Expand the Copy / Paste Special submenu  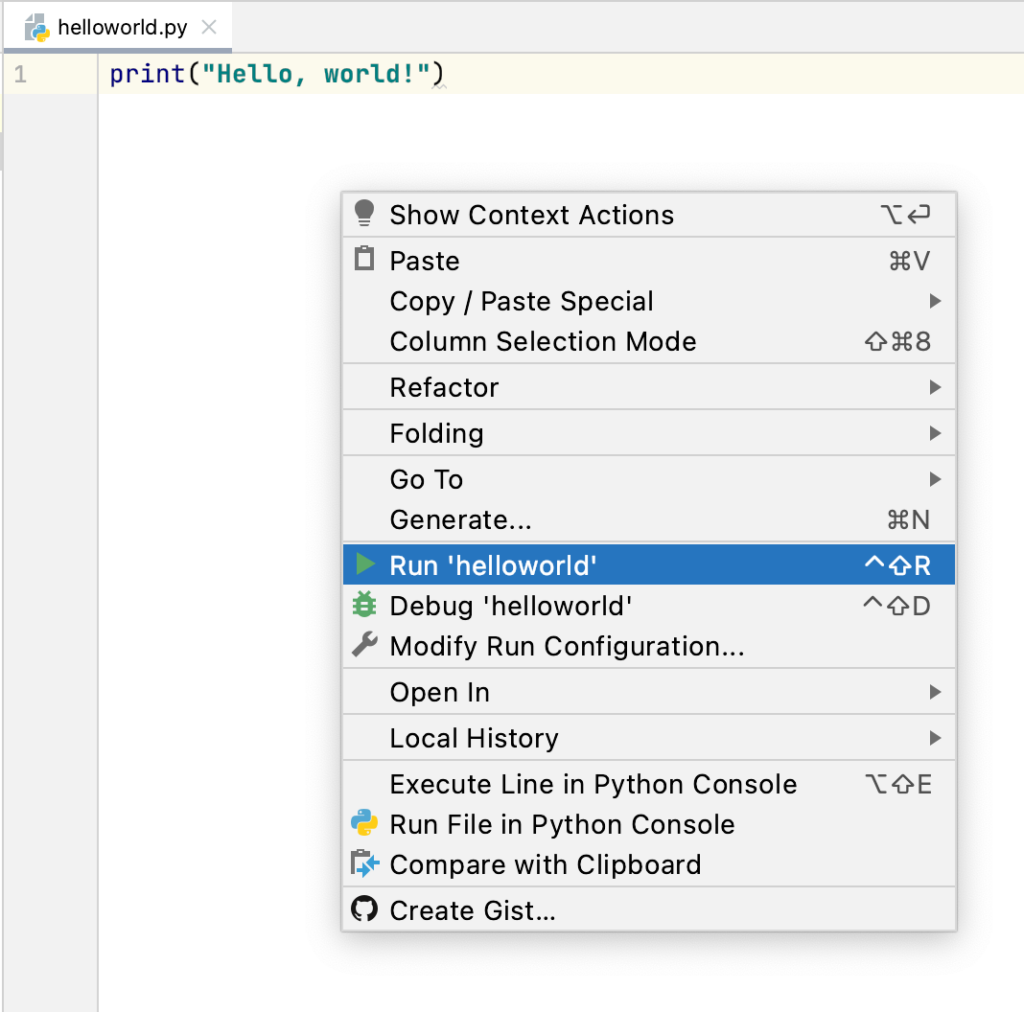click(x=521, y=302)
